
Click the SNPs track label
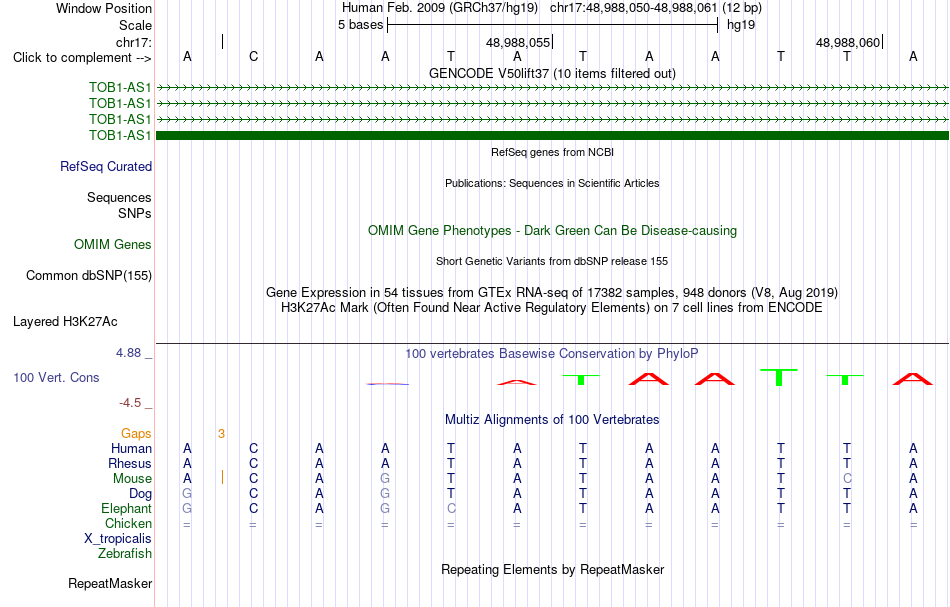click(x=135, y=213)
